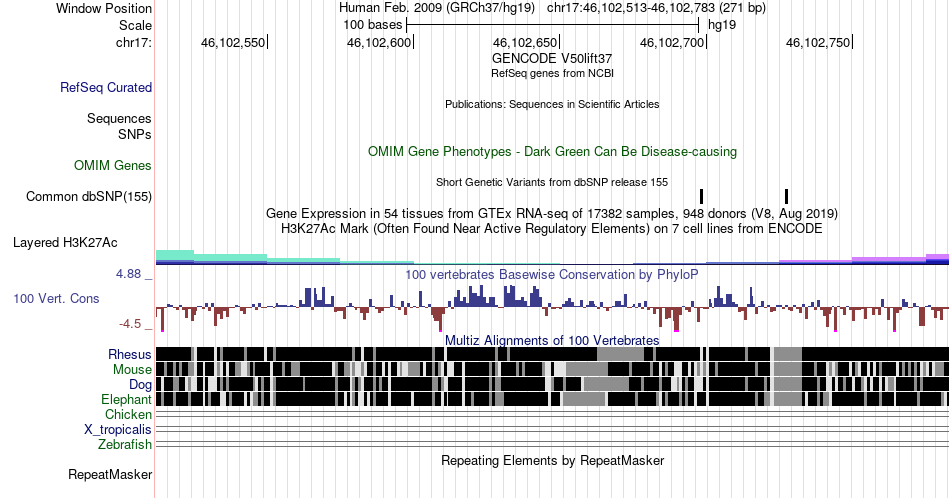Click Repeating Elements by RepeatMasker title
Viewport: 950px width, 498px height.
(553, 460)
